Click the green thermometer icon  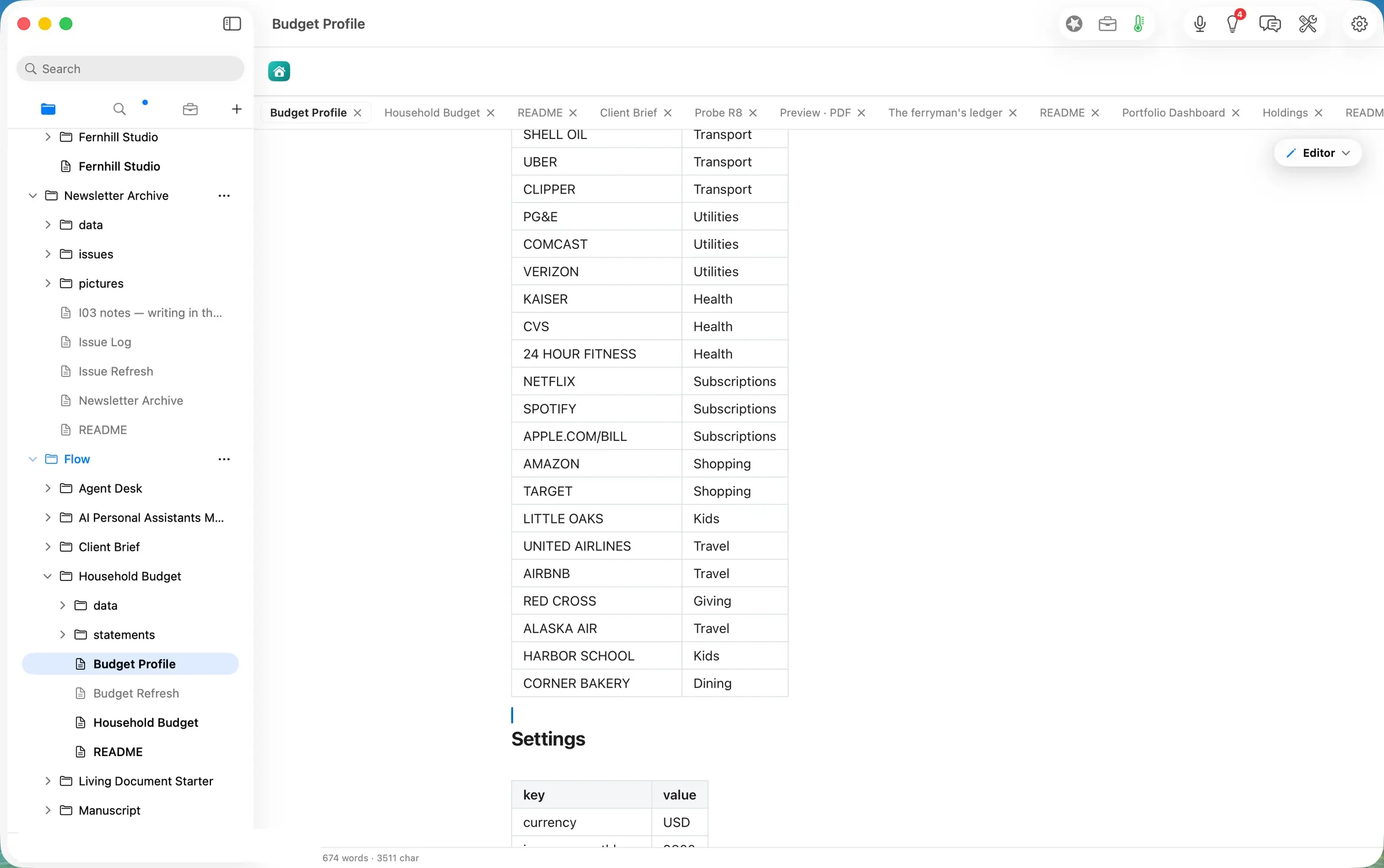point(1139,24)
